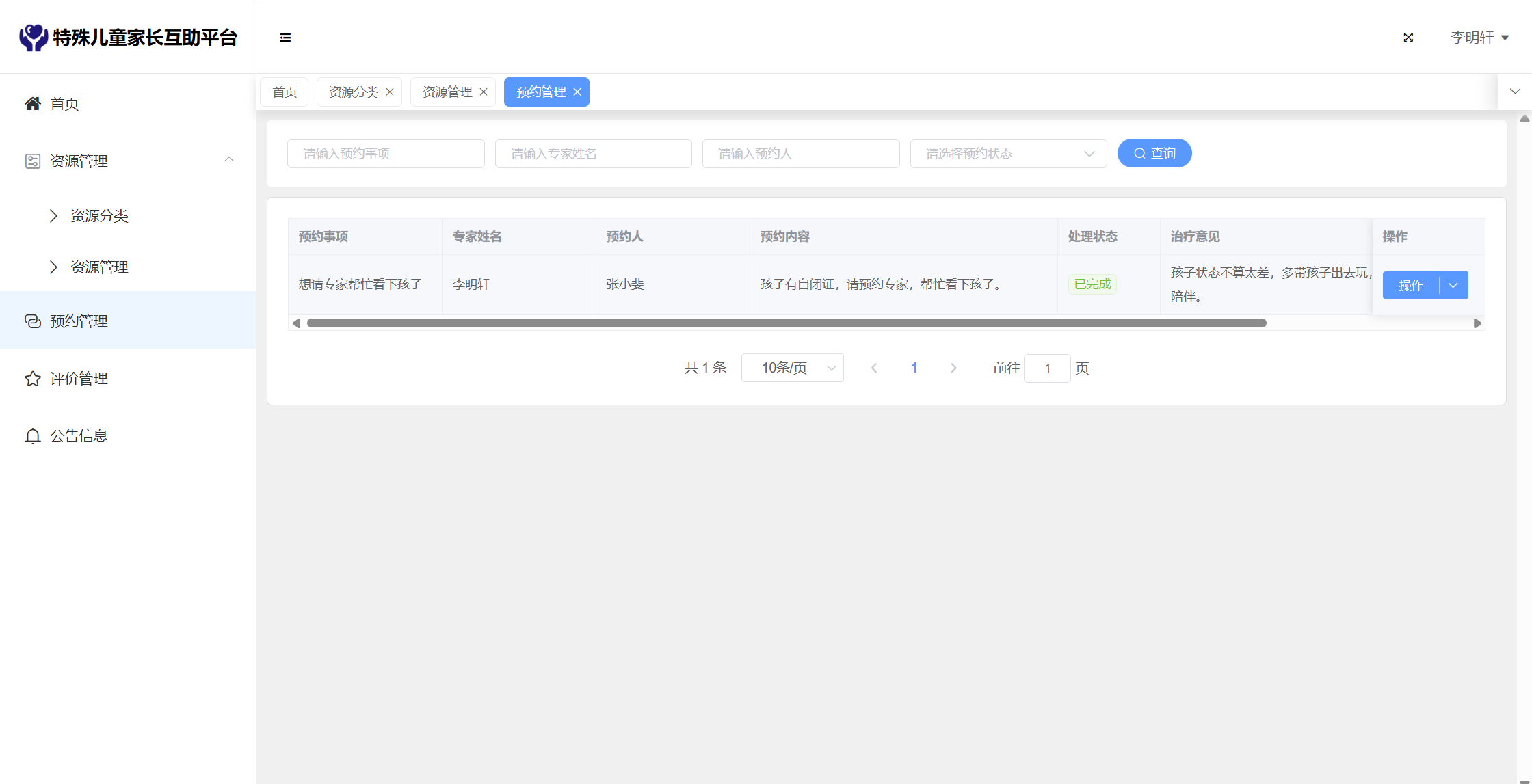Open the 请选择预约状态 dropdown

coord(1008,153)
